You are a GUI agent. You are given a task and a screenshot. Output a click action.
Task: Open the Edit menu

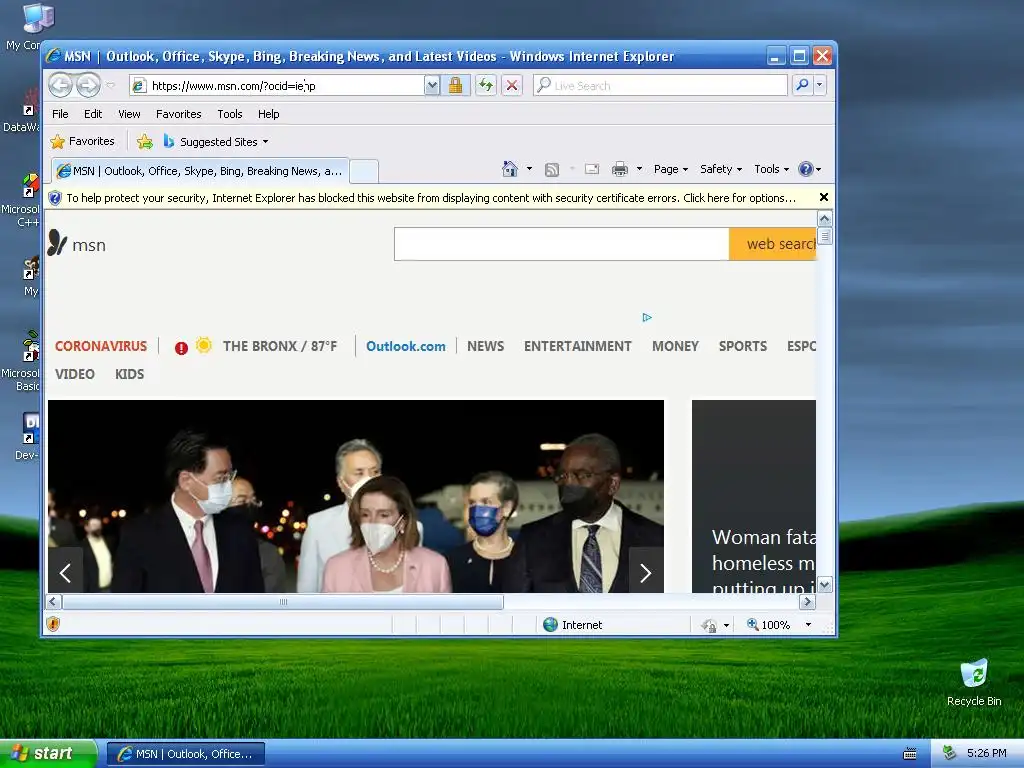[x=93, y=114]
